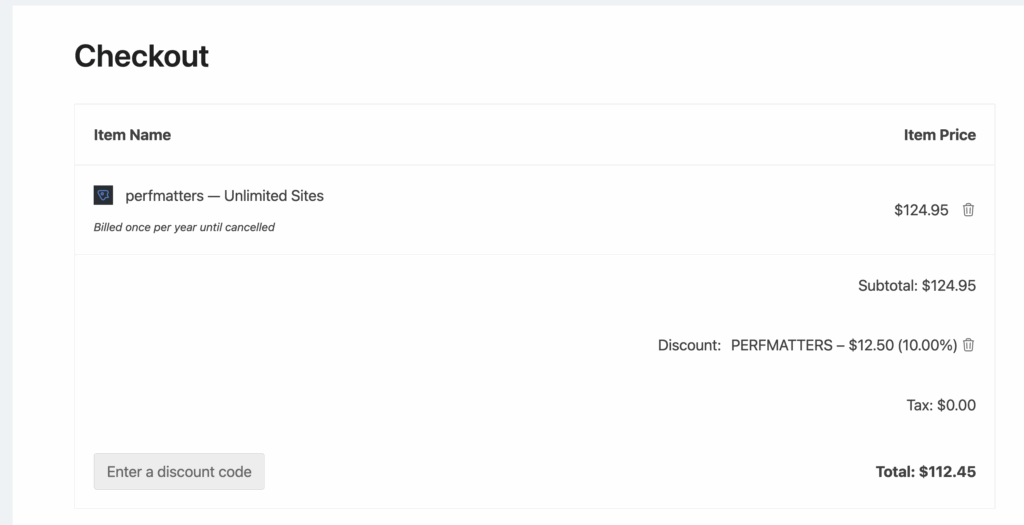This screenshot has height=525, width=1024.
Task: Click the Checkout page heading
Action: pos(141,56)
